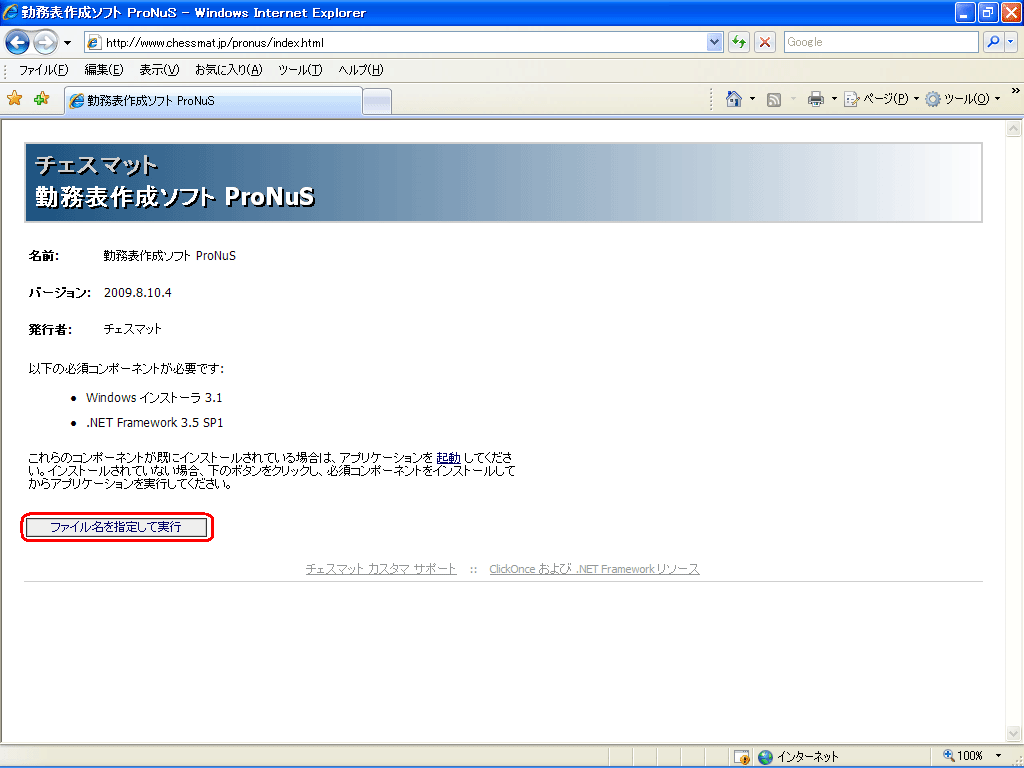
Task: Click the Home icon in command bar
Action: tap(733, 99)
